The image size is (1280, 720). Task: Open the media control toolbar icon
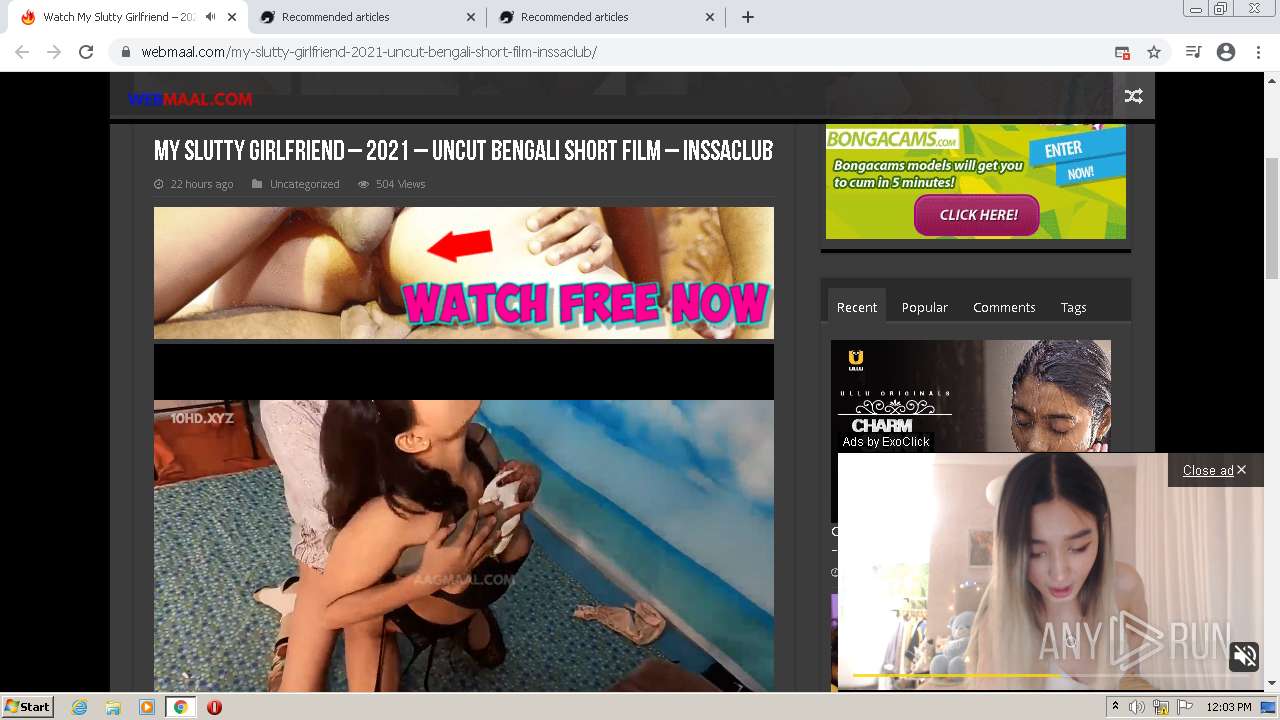(x=1193, y=52)
